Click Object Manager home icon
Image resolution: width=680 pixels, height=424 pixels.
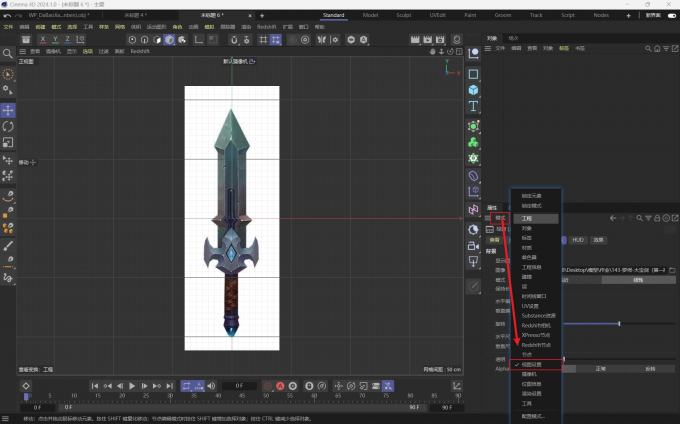click(x=657, y=49)
